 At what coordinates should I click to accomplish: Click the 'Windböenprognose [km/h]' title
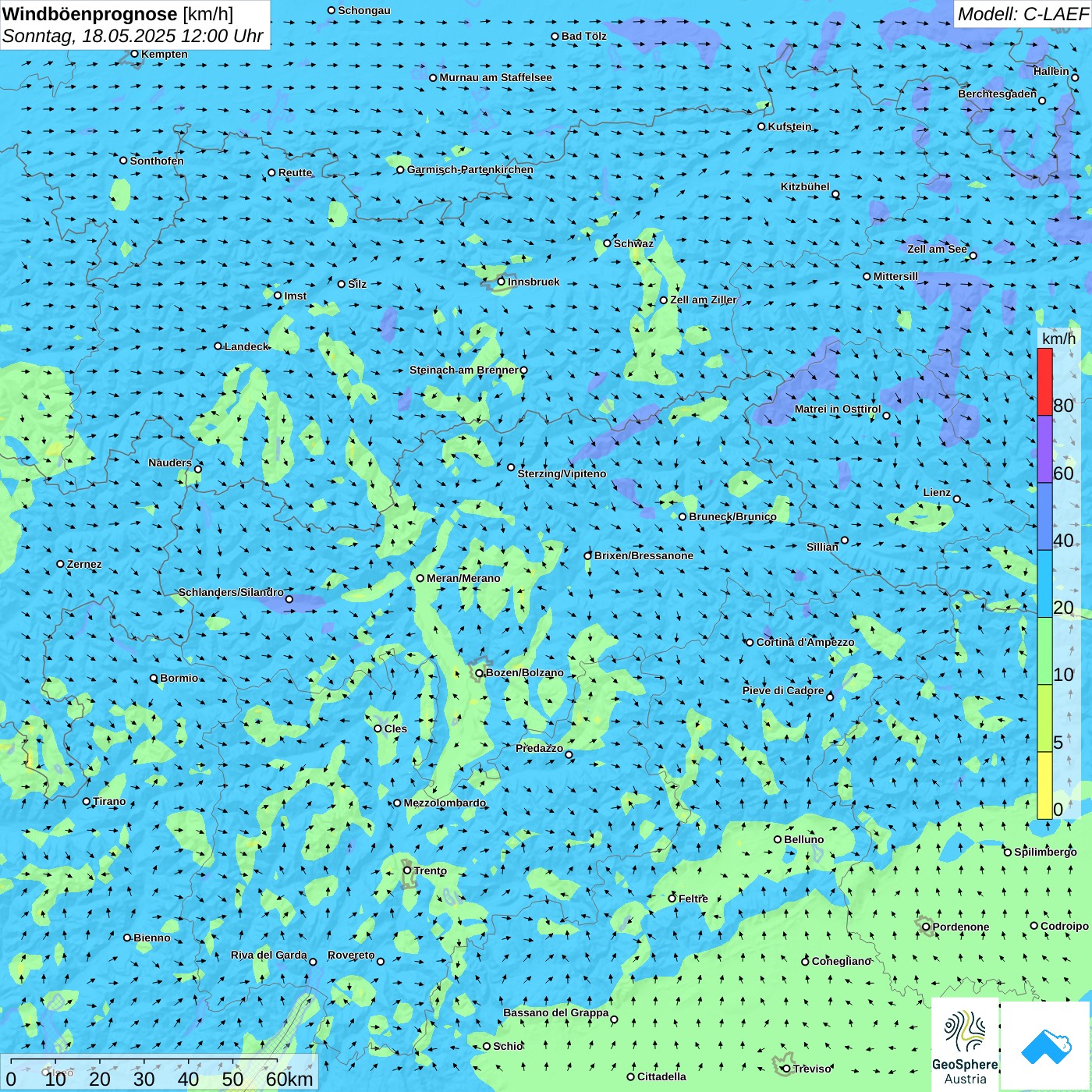[118, 14]
